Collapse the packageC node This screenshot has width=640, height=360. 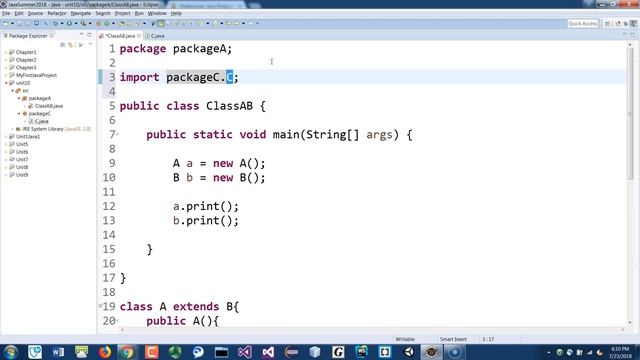point(19,113)
